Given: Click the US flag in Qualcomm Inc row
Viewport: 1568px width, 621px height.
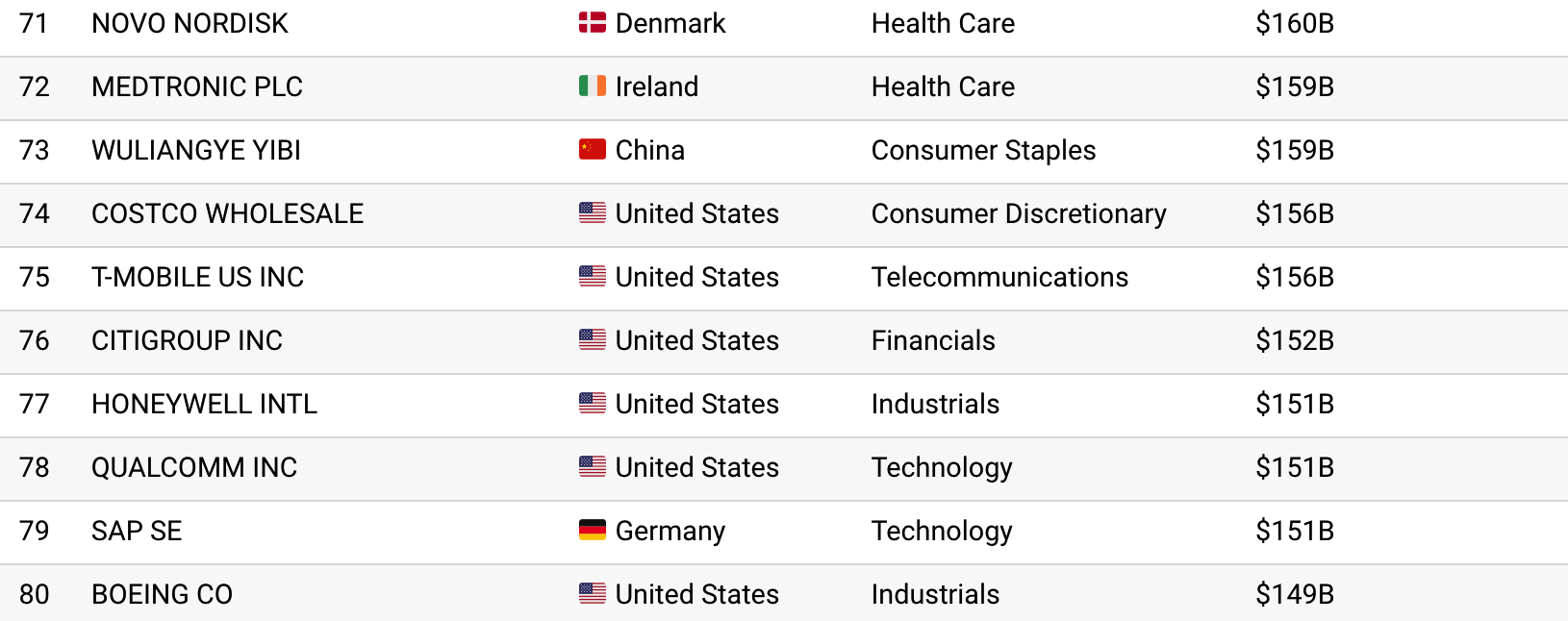Looking at the screenshot, I should pyautogui.click(x=593, y=467).
